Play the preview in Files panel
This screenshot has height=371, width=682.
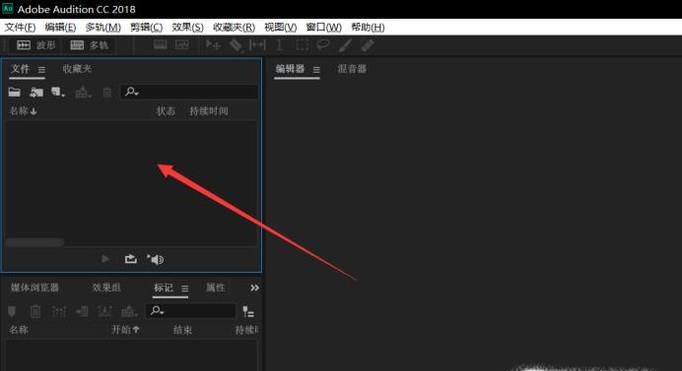click(x=105, y=259)
